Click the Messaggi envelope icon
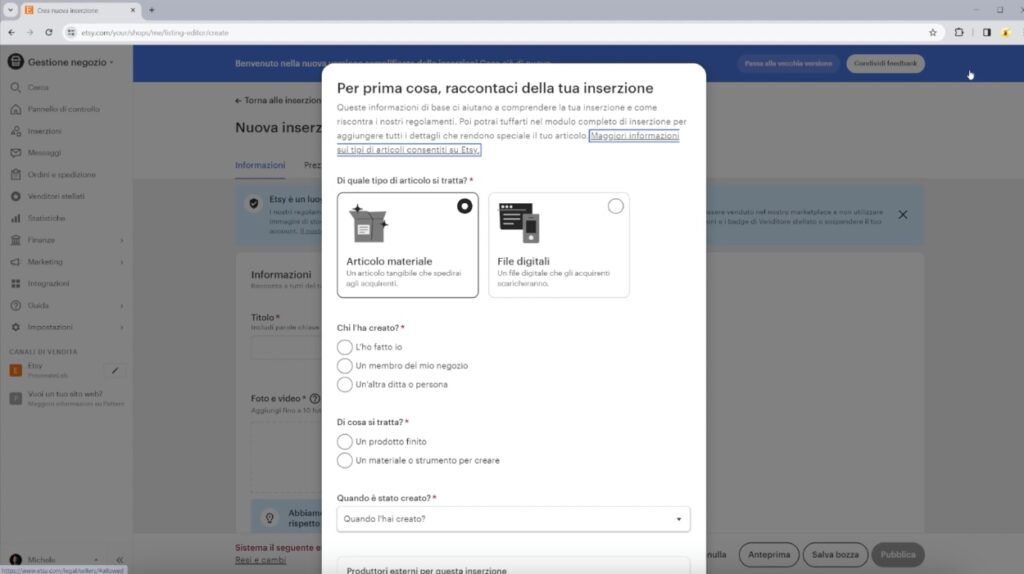Viewport: 1024px width, 574px height. coord(16,153)
